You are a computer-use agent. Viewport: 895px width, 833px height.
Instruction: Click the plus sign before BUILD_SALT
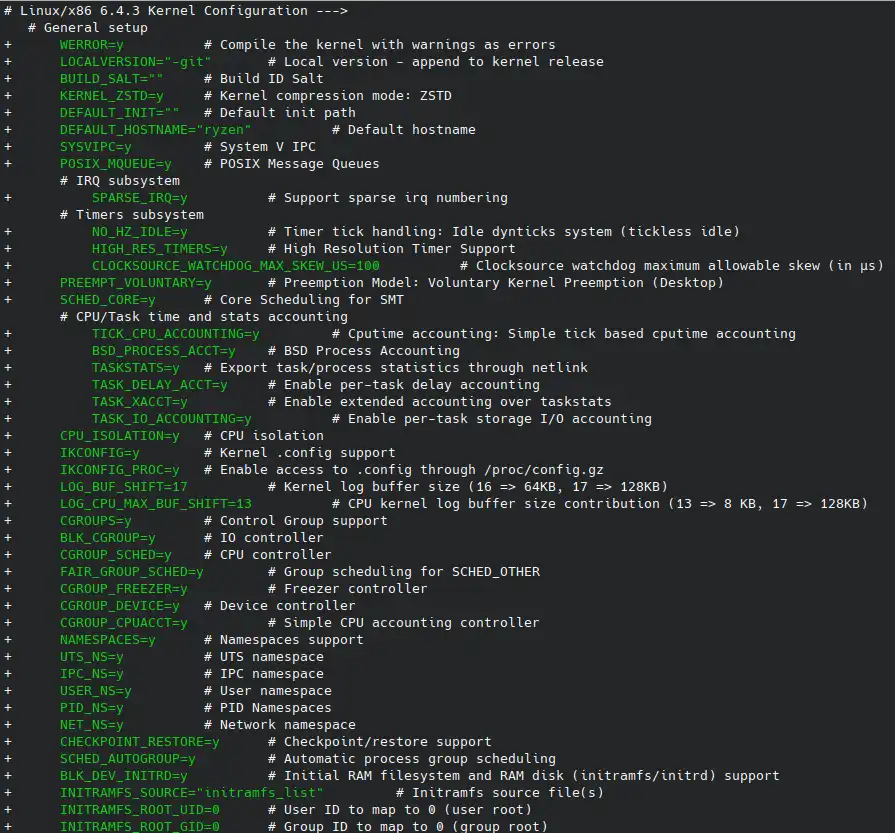point(8,79)
